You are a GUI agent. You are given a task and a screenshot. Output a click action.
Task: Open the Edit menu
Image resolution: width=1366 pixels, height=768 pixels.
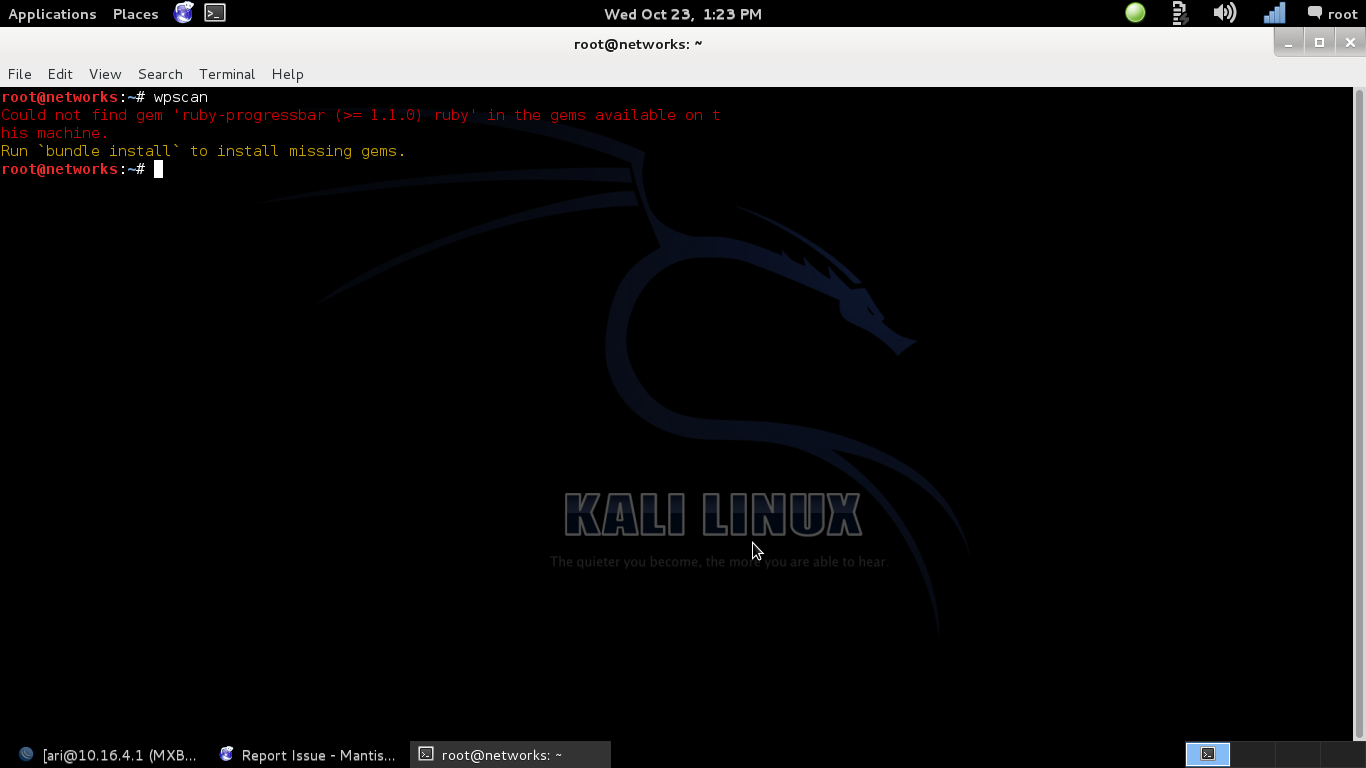pyautogui.click(x=60, y=74)
